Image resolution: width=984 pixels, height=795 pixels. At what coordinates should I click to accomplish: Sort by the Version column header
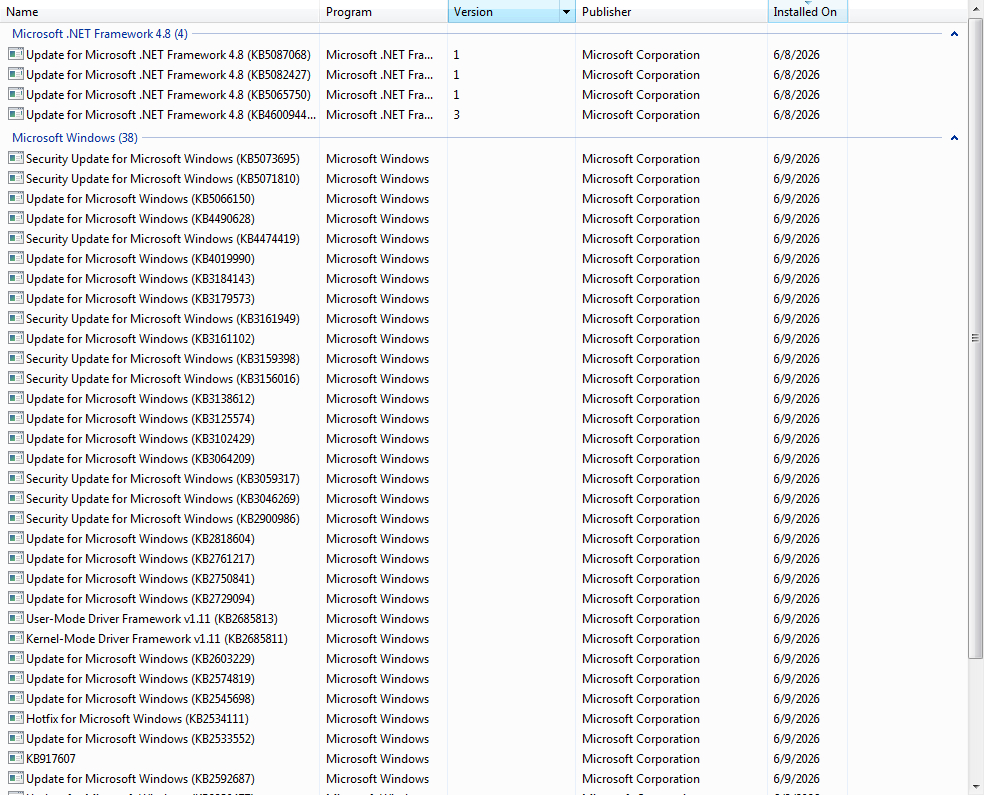(x=504, y=12)
